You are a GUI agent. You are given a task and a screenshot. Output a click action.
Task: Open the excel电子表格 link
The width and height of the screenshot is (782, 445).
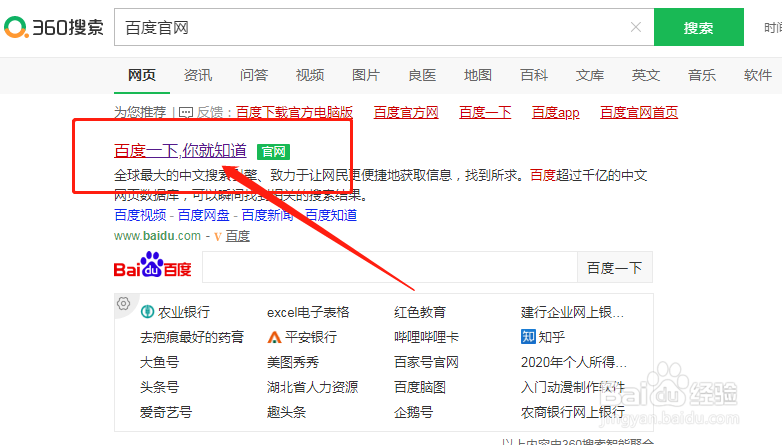click(x=308, y=312)
